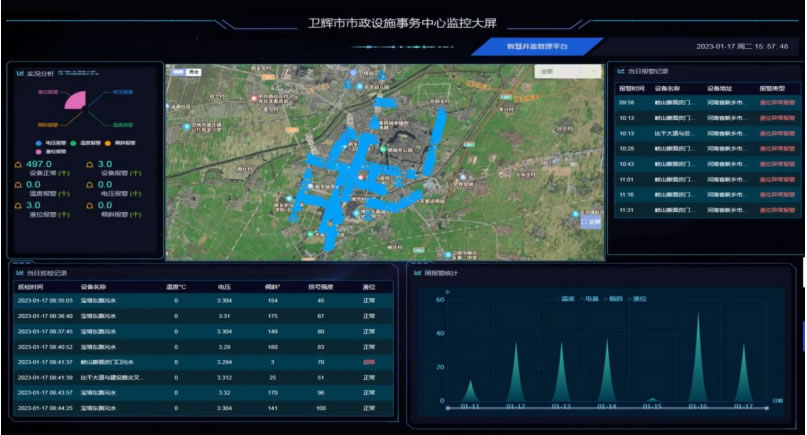
Task: Click the bell icon beside 0.0 倾斜报警
Action: tap(90, 205)
